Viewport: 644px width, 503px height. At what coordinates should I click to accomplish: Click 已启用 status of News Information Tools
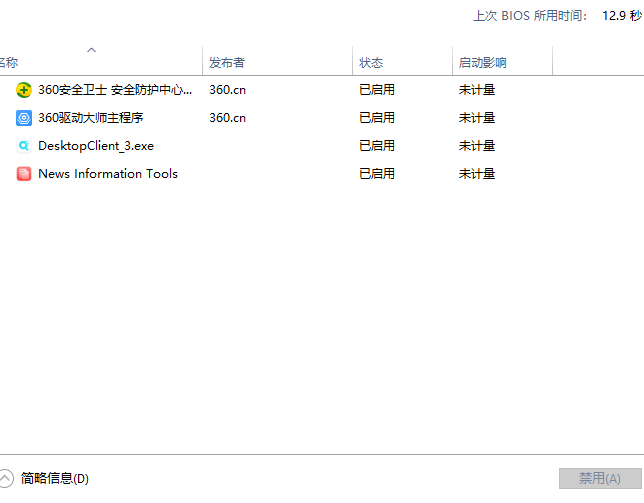tap(377, 174)
